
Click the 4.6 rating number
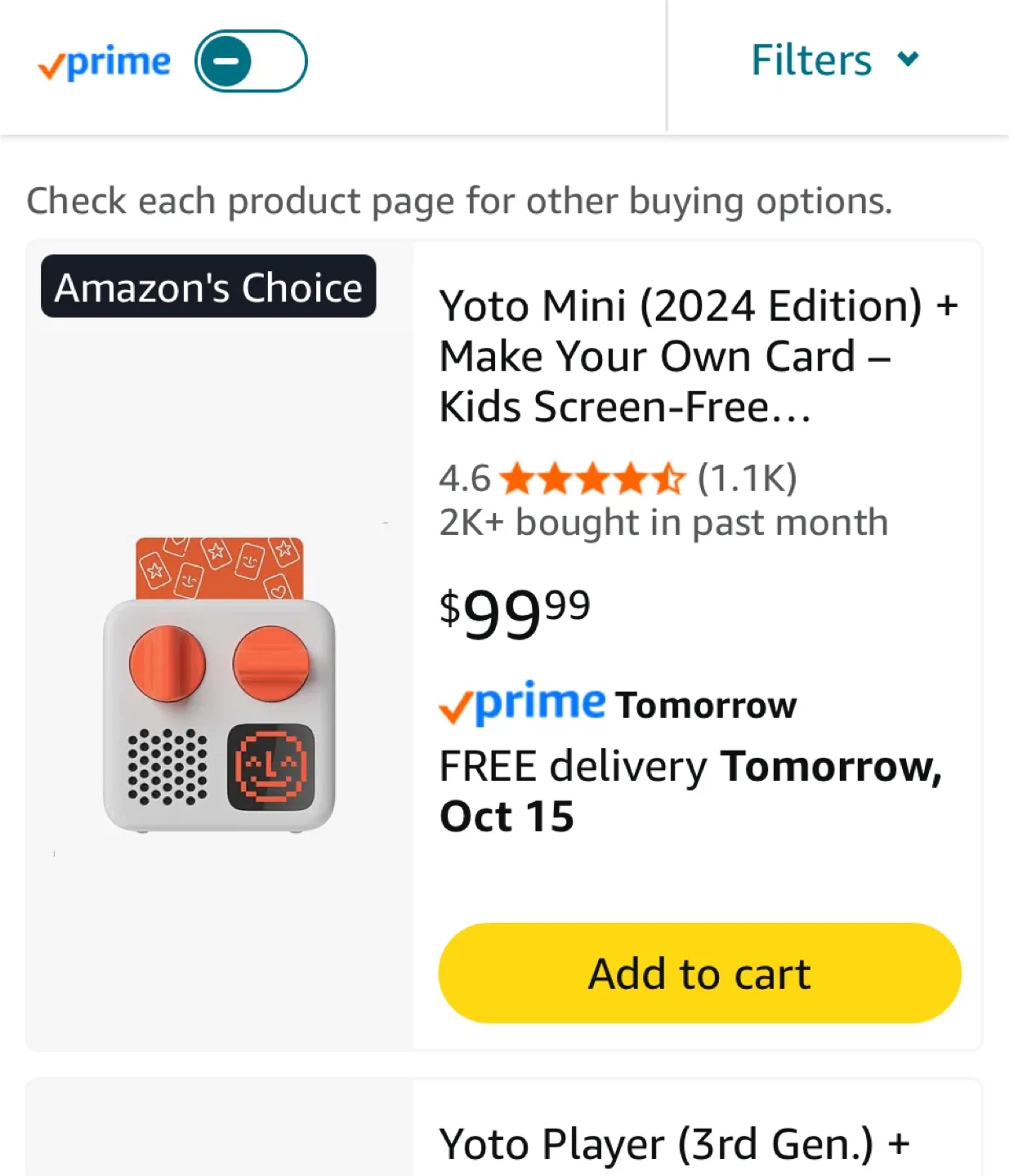pos(464,479)
